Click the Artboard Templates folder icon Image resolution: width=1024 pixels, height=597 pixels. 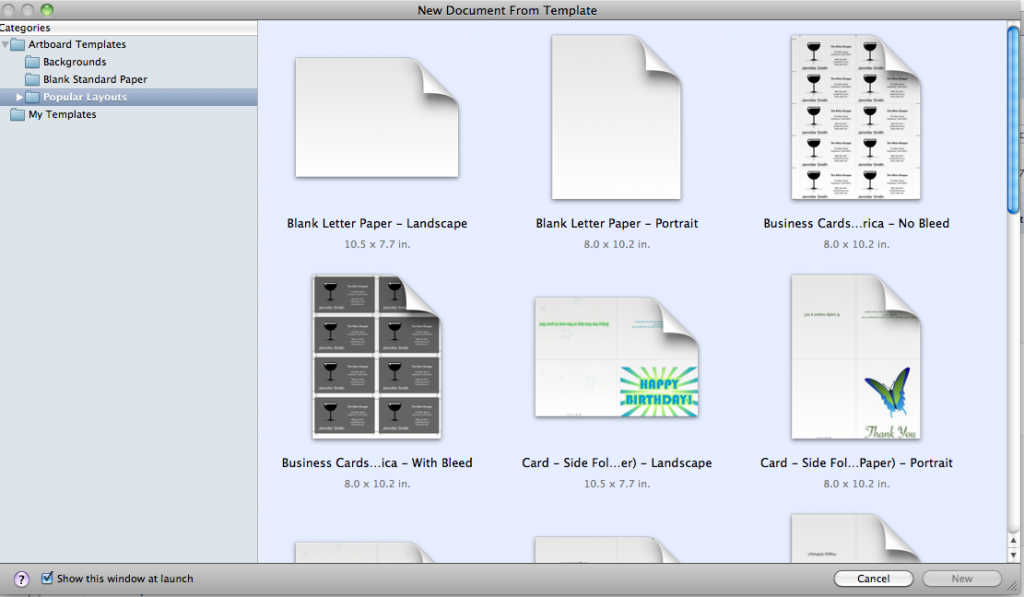click(x=18, y=44)
